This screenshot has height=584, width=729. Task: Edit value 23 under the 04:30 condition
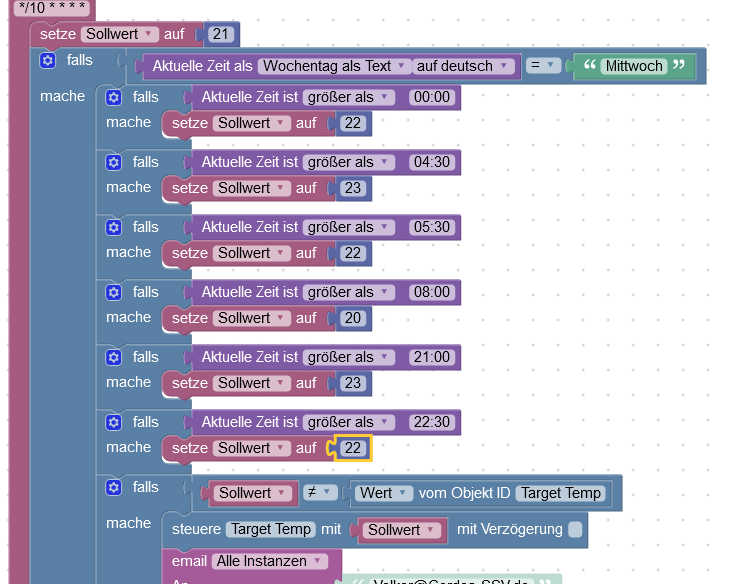tap(352, 188)
